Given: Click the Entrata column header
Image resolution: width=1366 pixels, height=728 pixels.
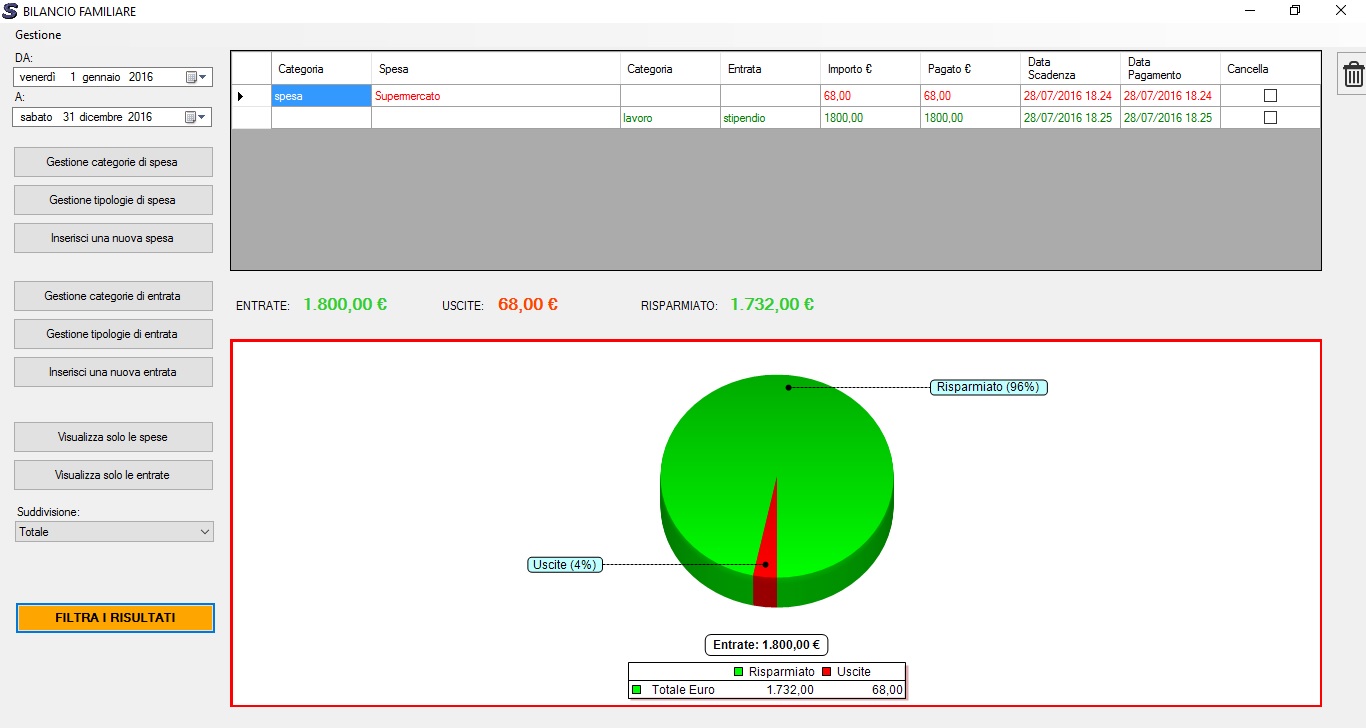Looking at the screenshot, I should pos(770,69).
